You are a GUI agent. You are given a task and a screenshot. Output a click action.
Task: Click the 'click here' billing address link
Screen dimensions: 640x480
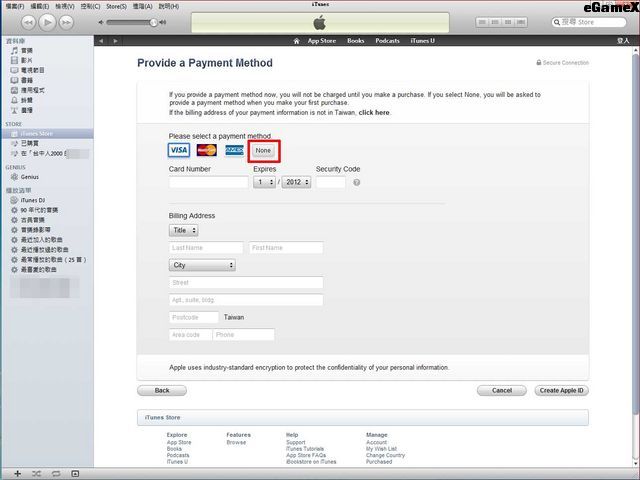[x=374, y=113]
